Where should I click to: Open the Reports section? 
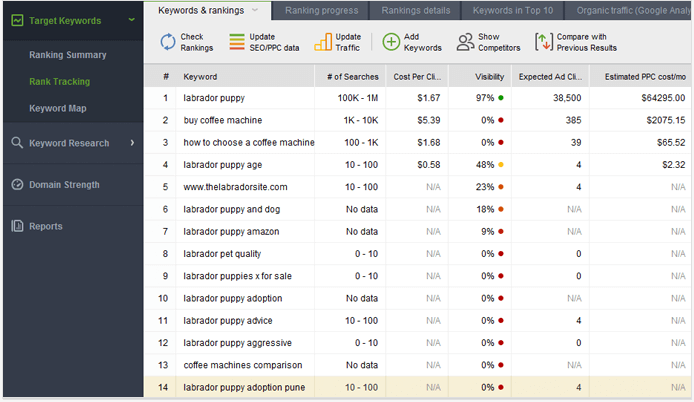click(x=46, y=226)
